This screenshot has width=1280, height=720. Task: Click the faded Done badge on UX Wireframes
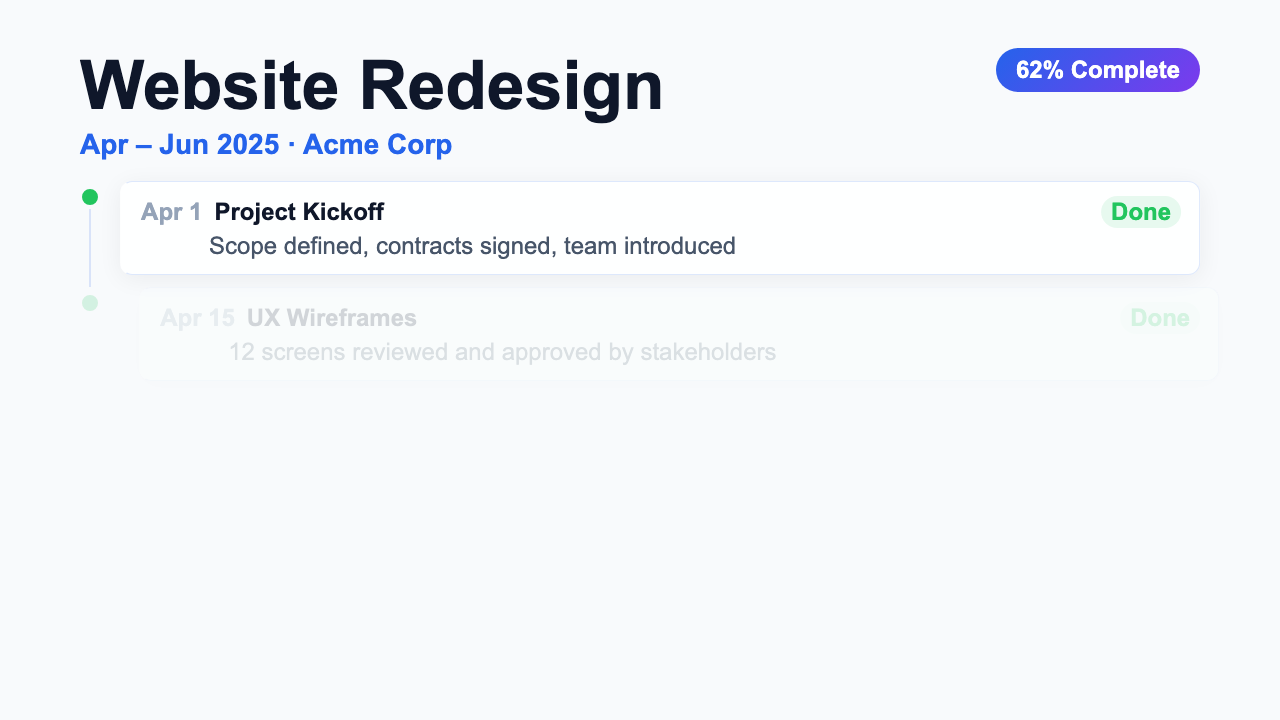click(1160, 318)
